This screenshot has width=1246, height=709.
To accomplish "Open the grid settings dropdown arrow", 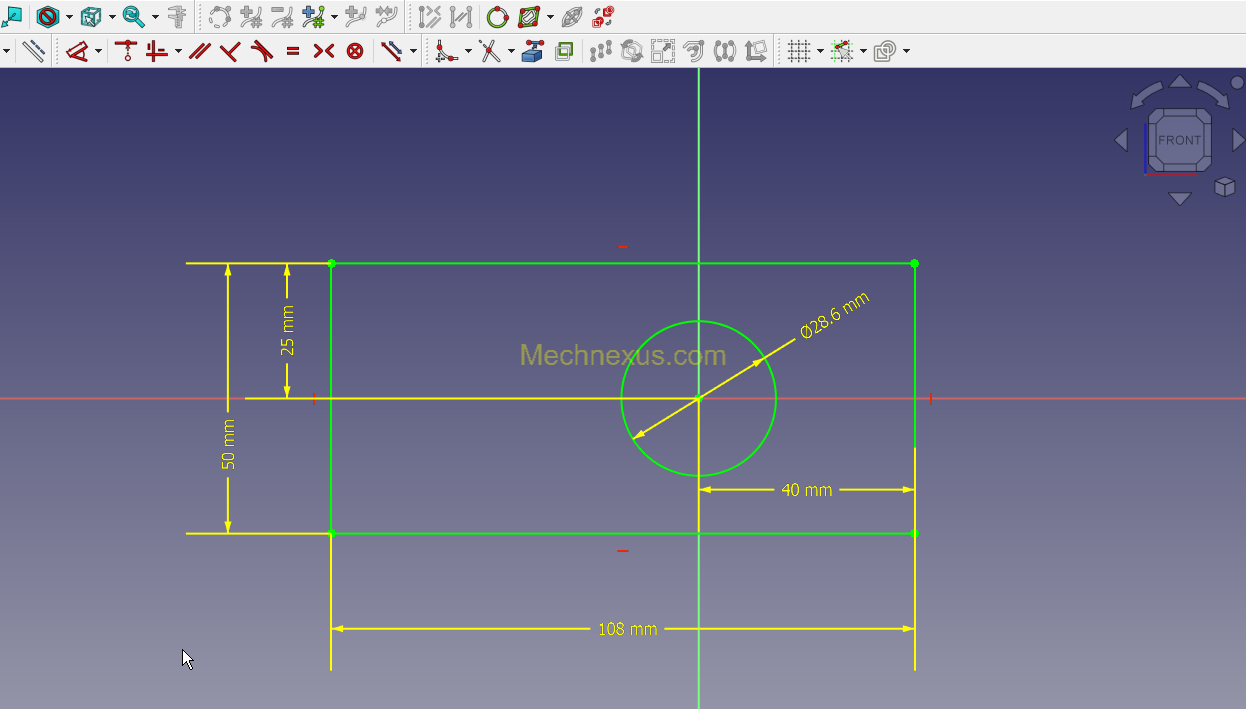I will coord(820,51).
